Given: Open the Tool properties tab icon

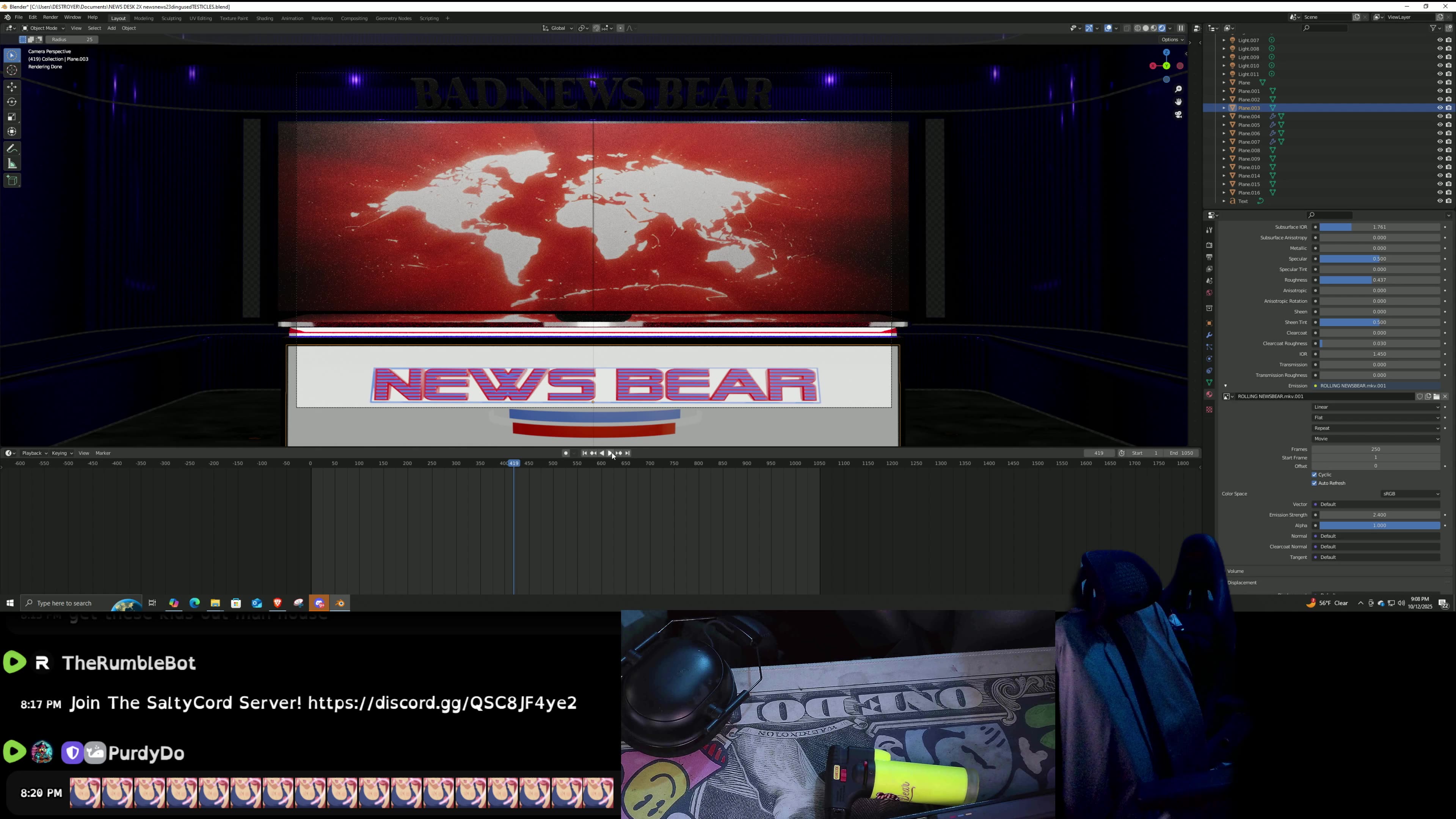Looking at the screenshot, I should (x=1209, y=230).
